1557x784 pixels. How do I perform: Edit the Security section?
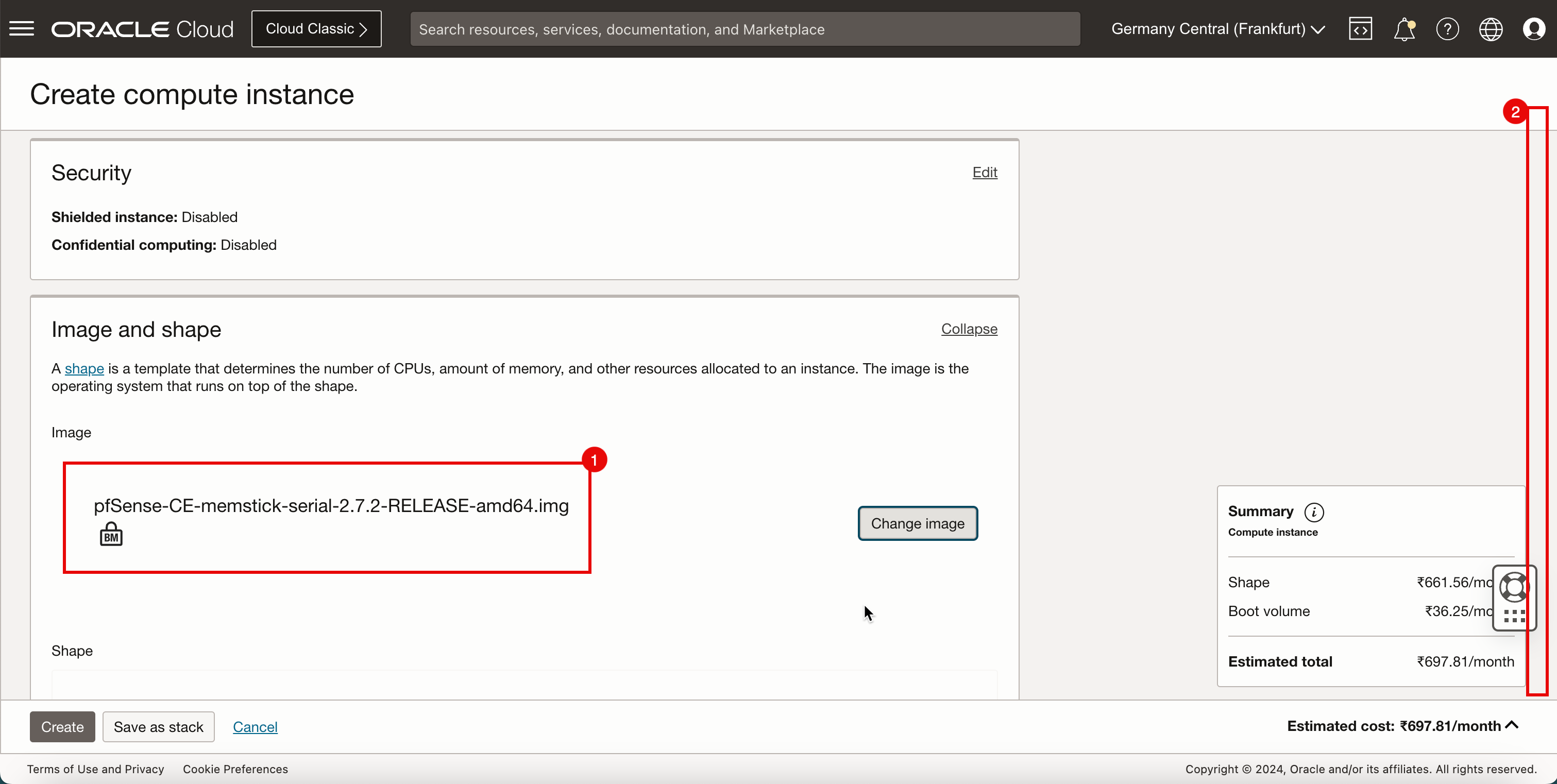984,172
